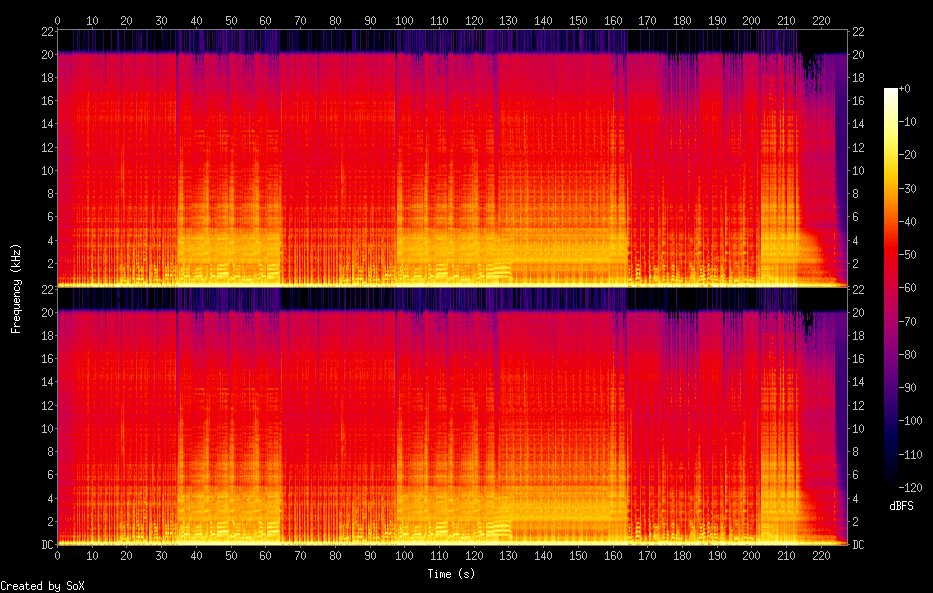Click the -120 label on the color scale
The image size is (933, 593).
click(909, 487)
